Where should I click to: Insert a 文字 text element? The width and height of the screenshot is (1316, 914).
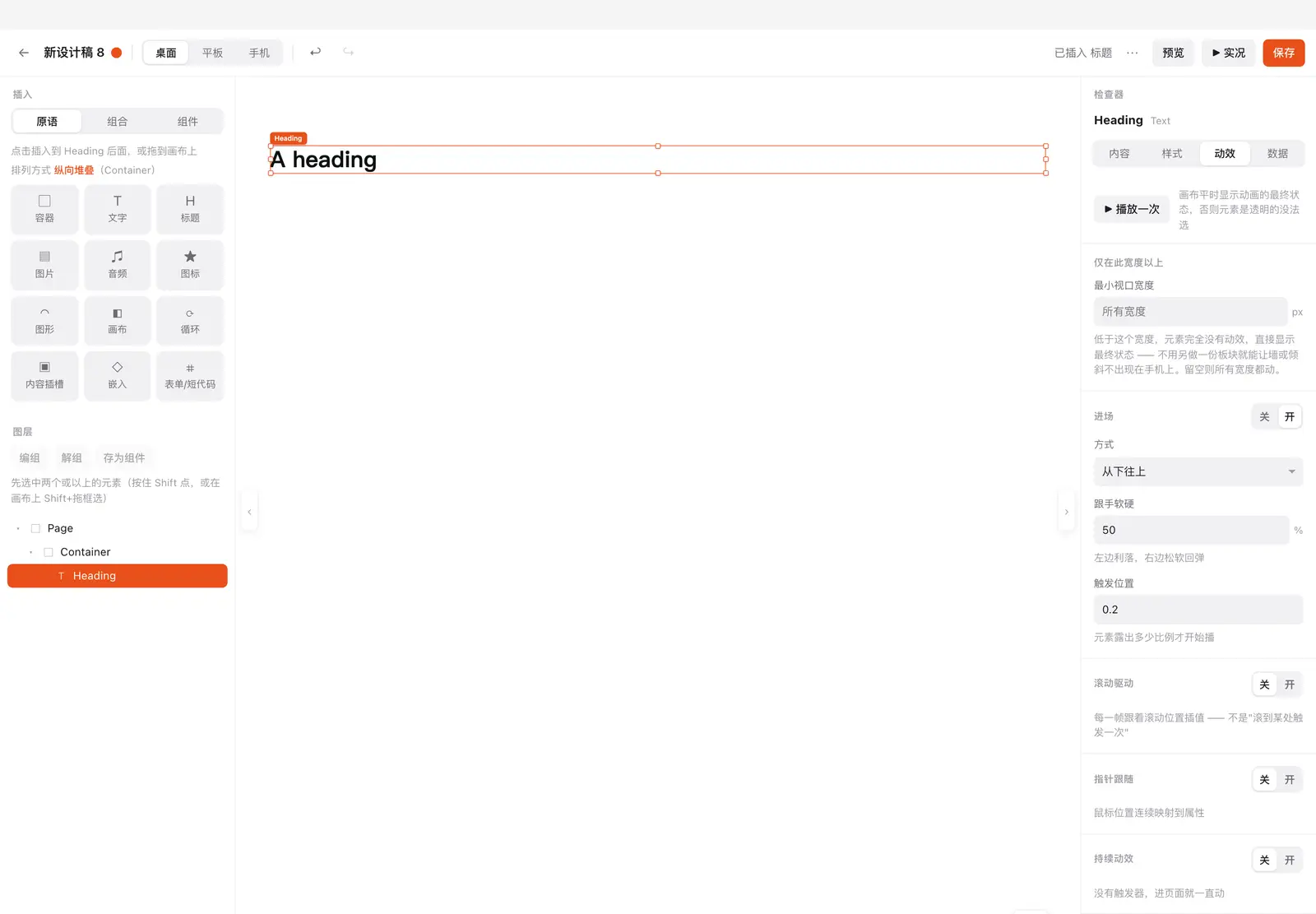pos(118,209)
